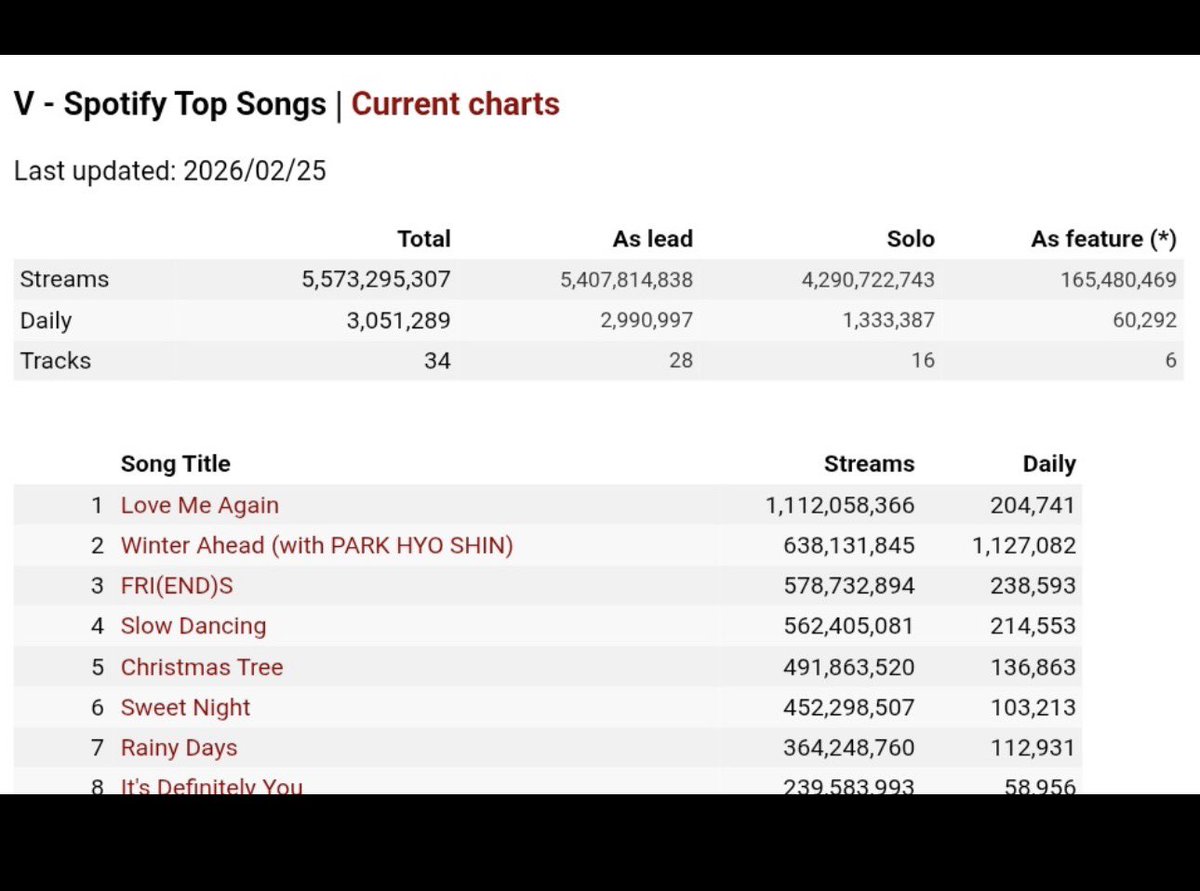Open the Love Me Again song link
This screenshot has height=891, width=1200.
tap(199, 505)
